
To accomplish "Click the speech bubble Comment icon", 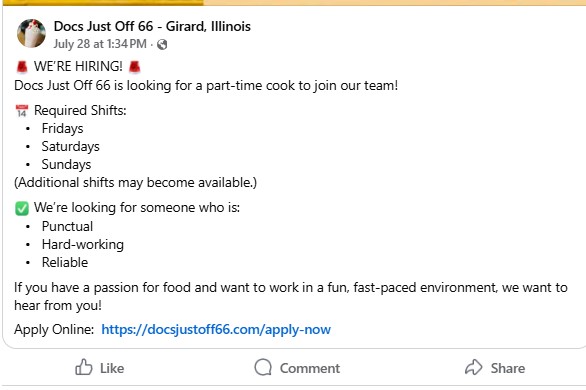I will tap(263, 367).
